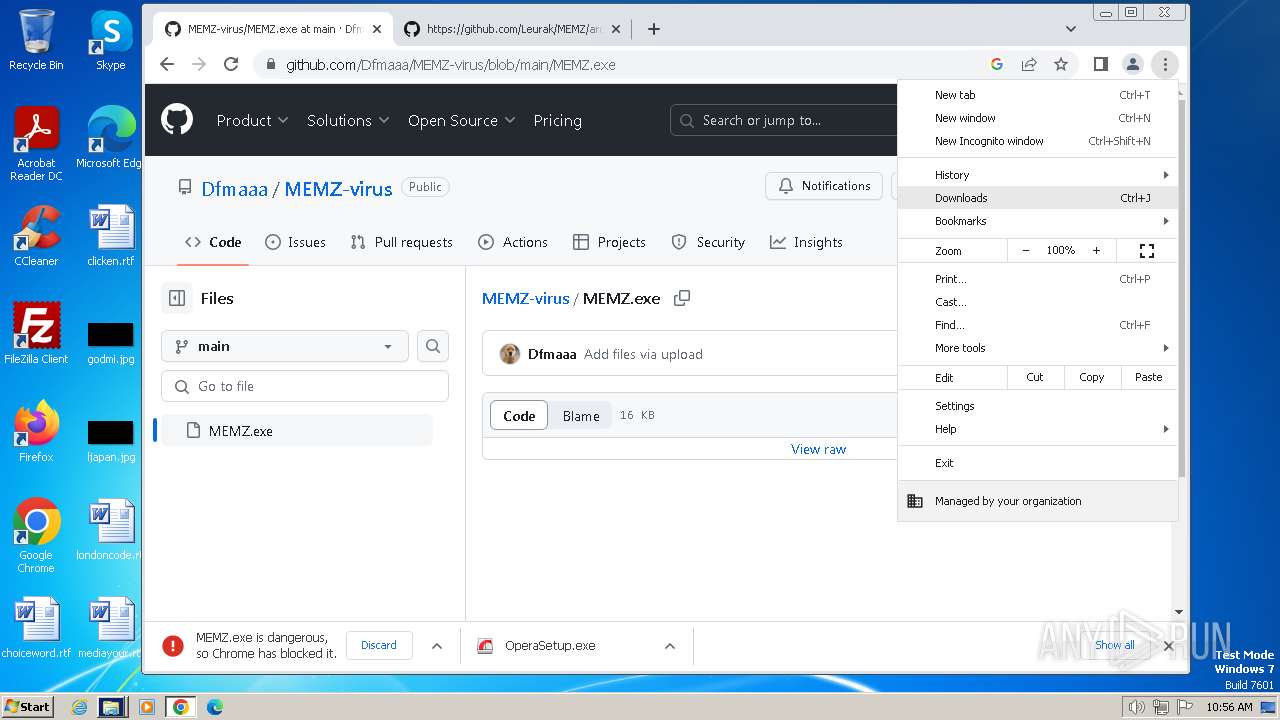
Task: Collapse the Files side panel icon
Action: [177, 298]
